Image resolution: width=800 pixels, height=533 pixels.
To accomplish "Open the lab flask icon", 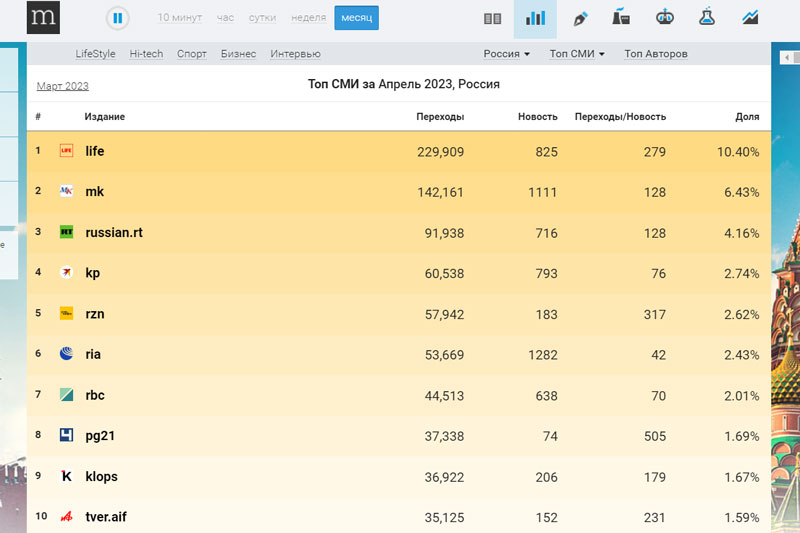I will [x=707, y=18].
